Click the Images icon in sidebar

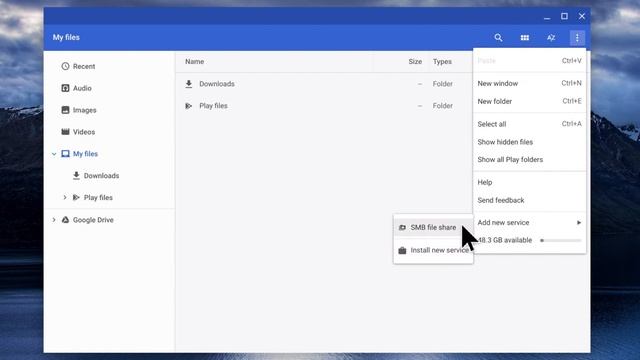(65, 110)
